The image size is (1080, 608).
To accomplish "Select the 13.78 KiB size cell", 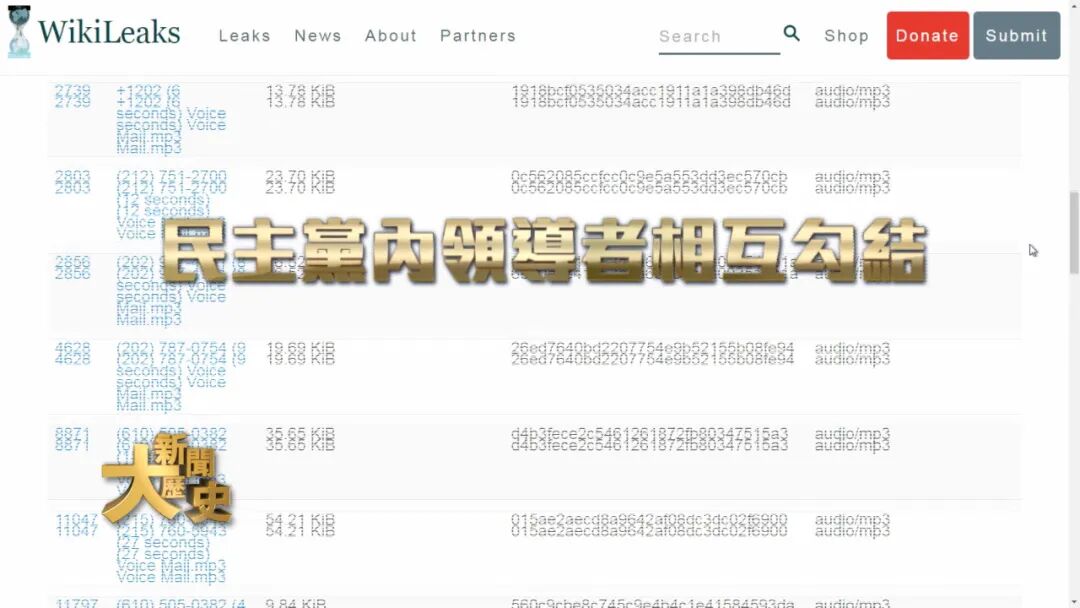I will coord(300,96).
